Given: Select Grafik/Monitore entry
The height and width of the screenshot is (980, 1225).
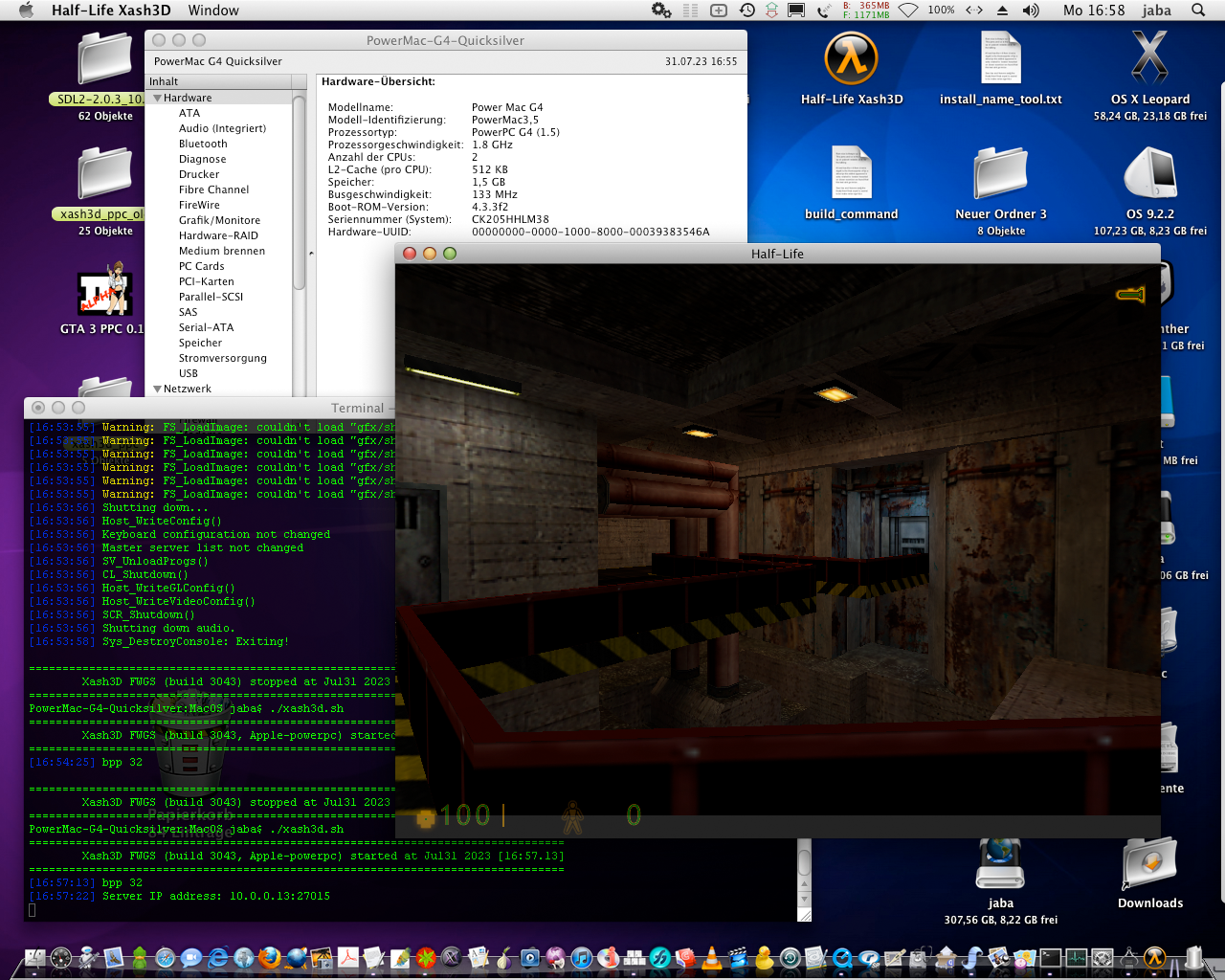Looking at the screenshot, I should tap(219, 220).
